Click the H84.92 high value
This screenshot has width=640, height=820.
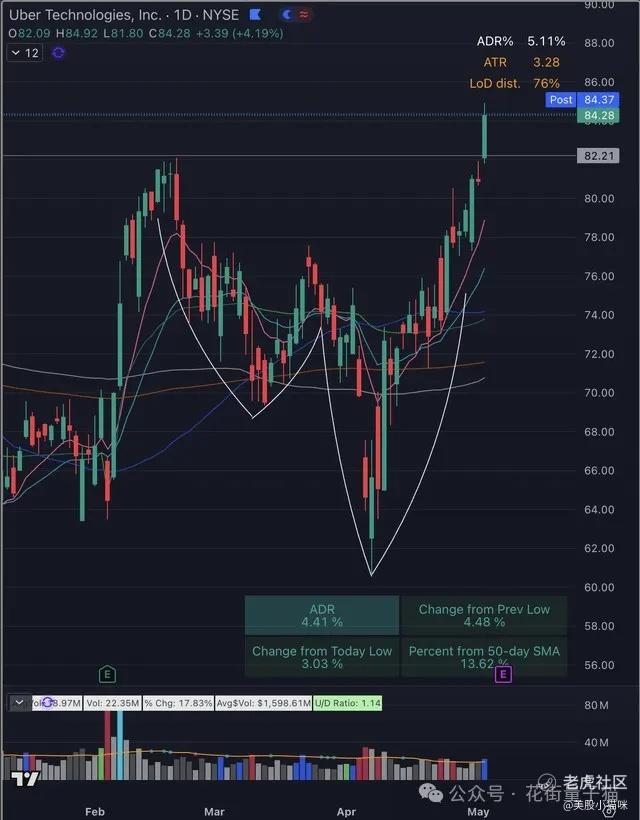point(77,33)
